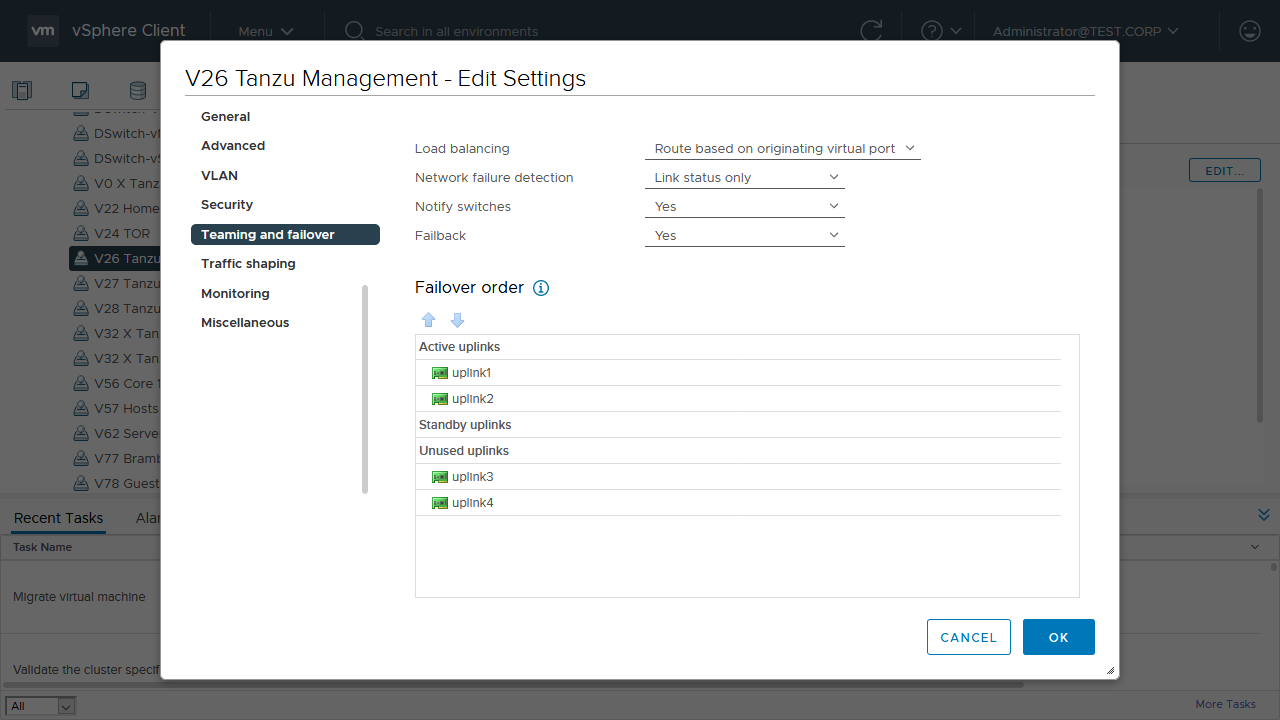Select V27 Tanzu tree item
This screenshot has width=1280, height=720.
[114, 284]
